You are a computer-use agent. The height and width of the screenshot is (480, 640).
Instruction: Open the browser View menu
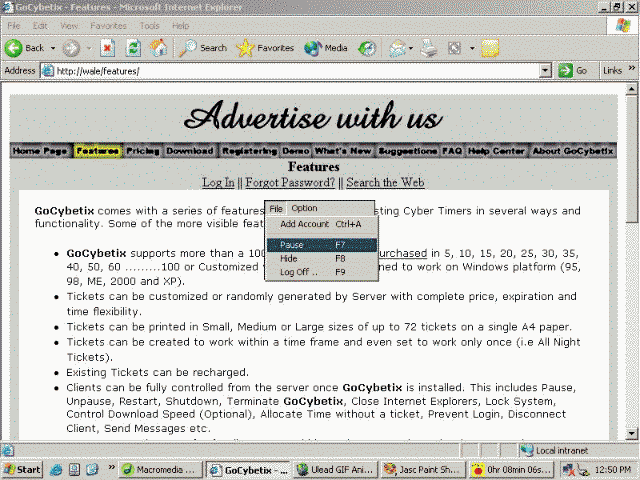(69, 26)
